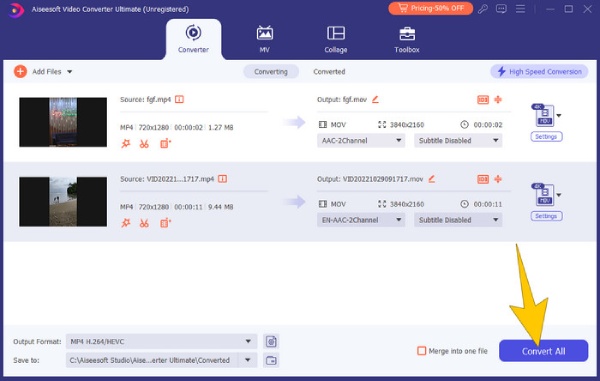Click the Save to path field
Image resolution: width=600 pixels, height=381 pixels.
point(152,360)
